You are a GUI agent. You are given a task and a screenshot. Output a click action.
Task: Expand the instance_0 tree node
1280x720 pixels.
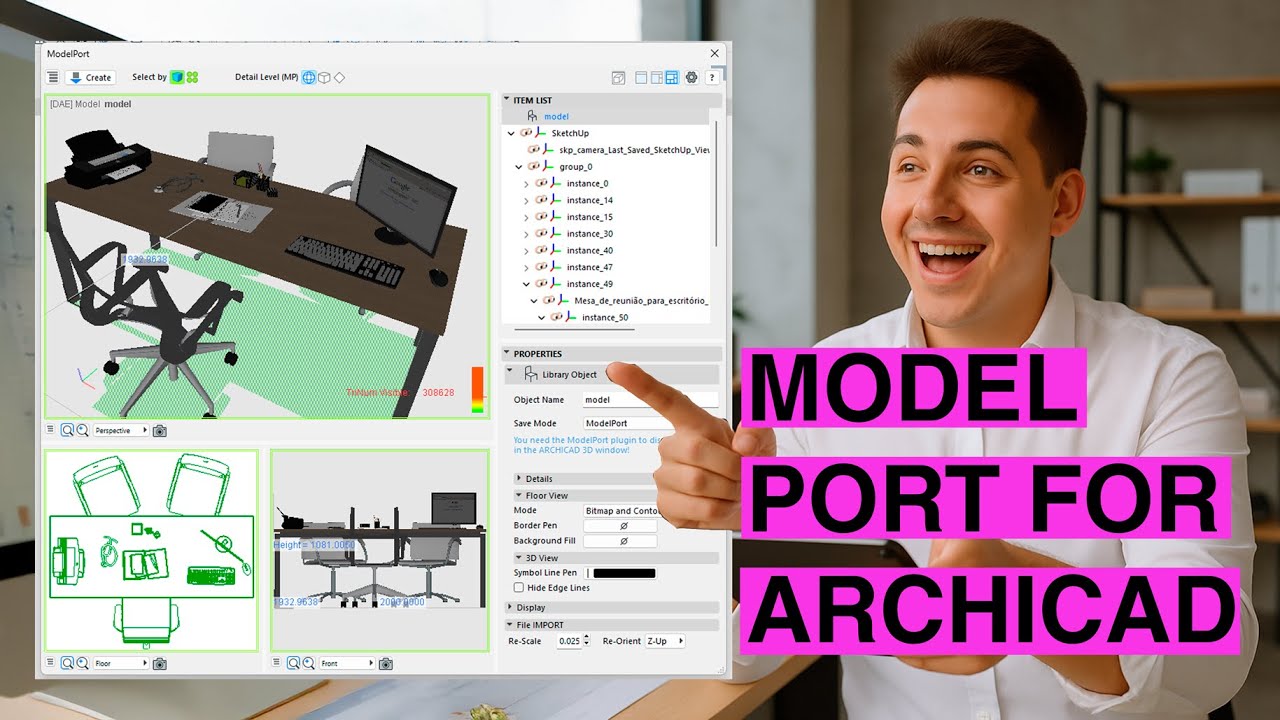click(x=527, y=184)
